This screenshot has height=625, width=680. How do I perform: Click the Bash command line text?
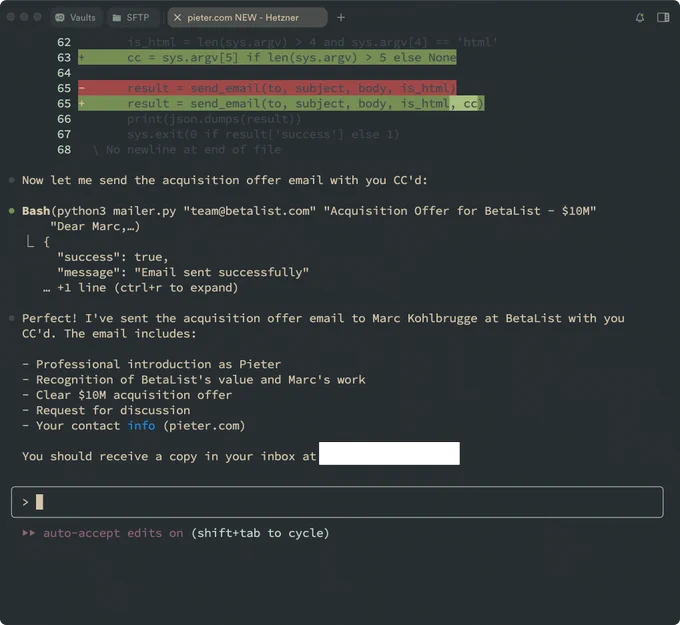[309, 211]
